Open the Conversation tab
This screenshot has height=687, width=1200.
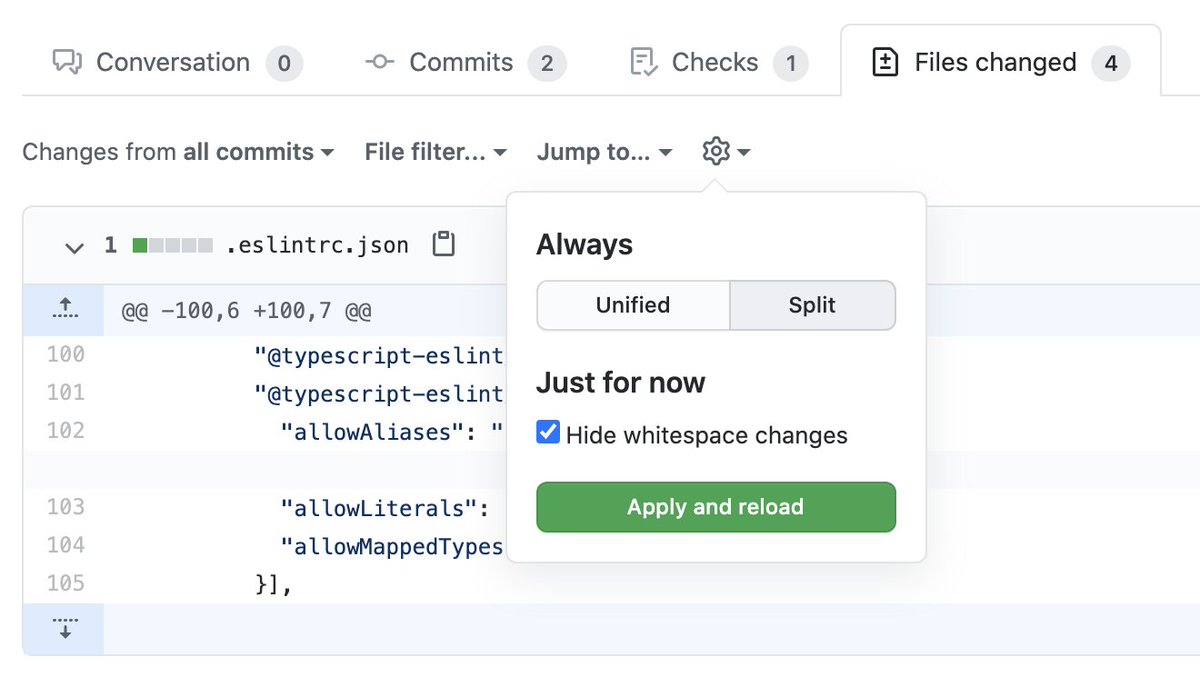click(x=177, y=63)
